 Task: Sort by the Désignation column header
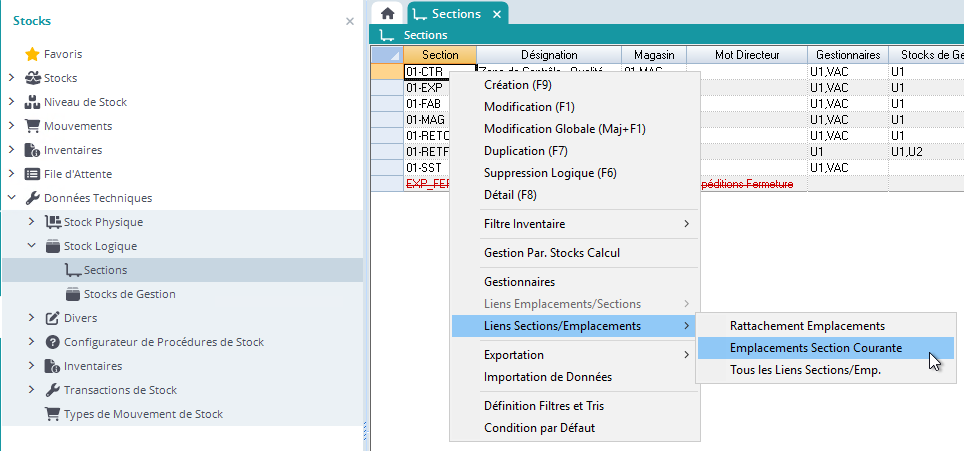[548, 55]
